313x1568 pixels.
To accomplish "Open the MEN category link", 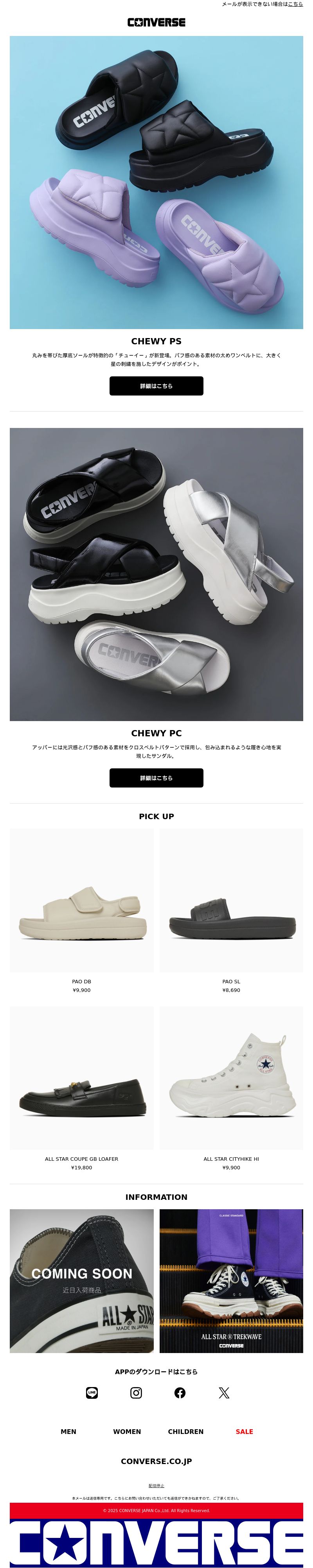I will pos(68,1432).
